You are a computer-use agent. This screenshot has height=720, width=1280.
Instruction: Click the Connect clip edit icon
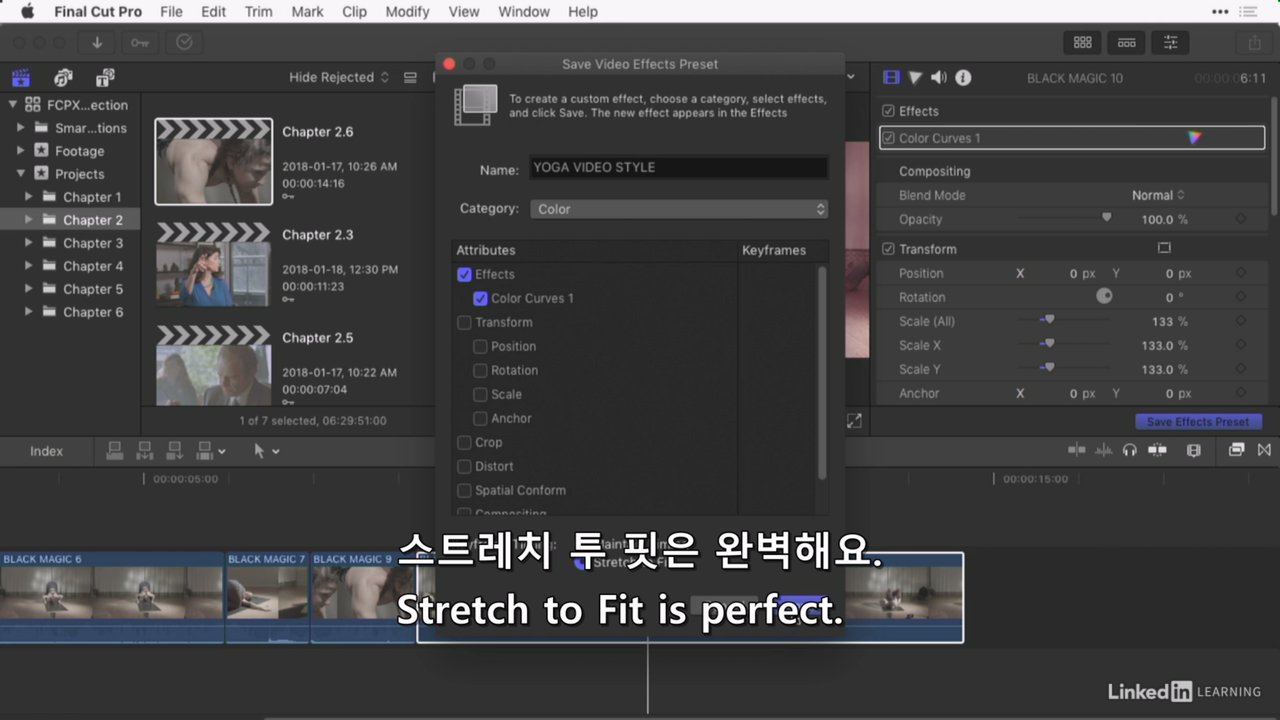[x=114, y=451]
